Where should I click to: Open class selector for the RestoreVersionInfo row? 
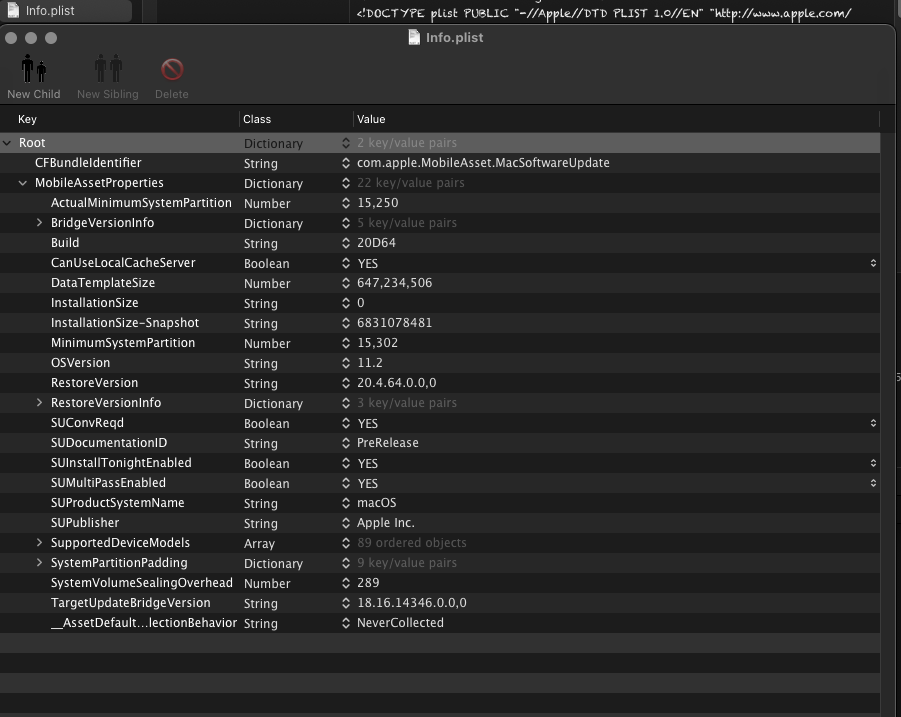345,403
